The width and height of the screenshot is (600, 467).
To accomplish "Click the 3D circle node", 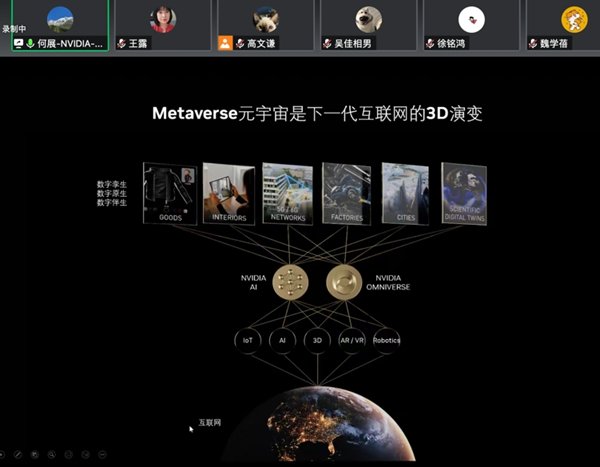I will click(317, 340).
